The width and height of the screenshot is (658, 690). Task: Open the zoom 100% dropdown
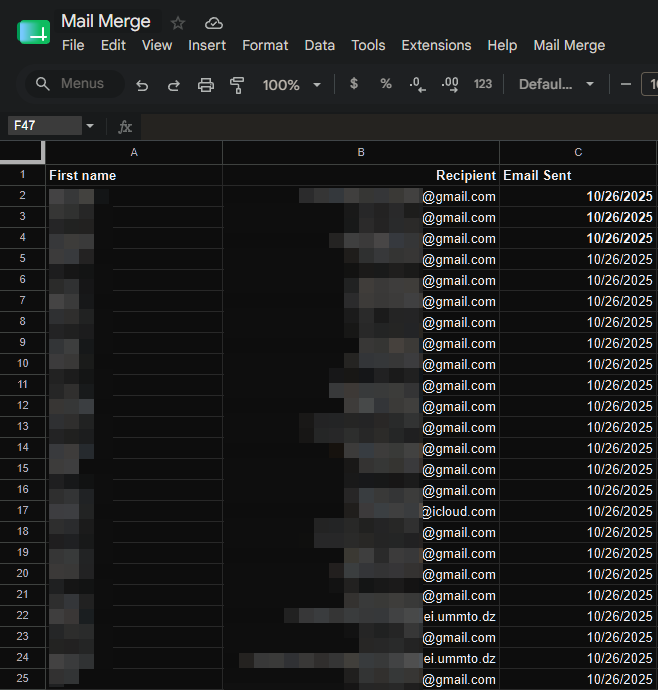click(x=292, y=84)
